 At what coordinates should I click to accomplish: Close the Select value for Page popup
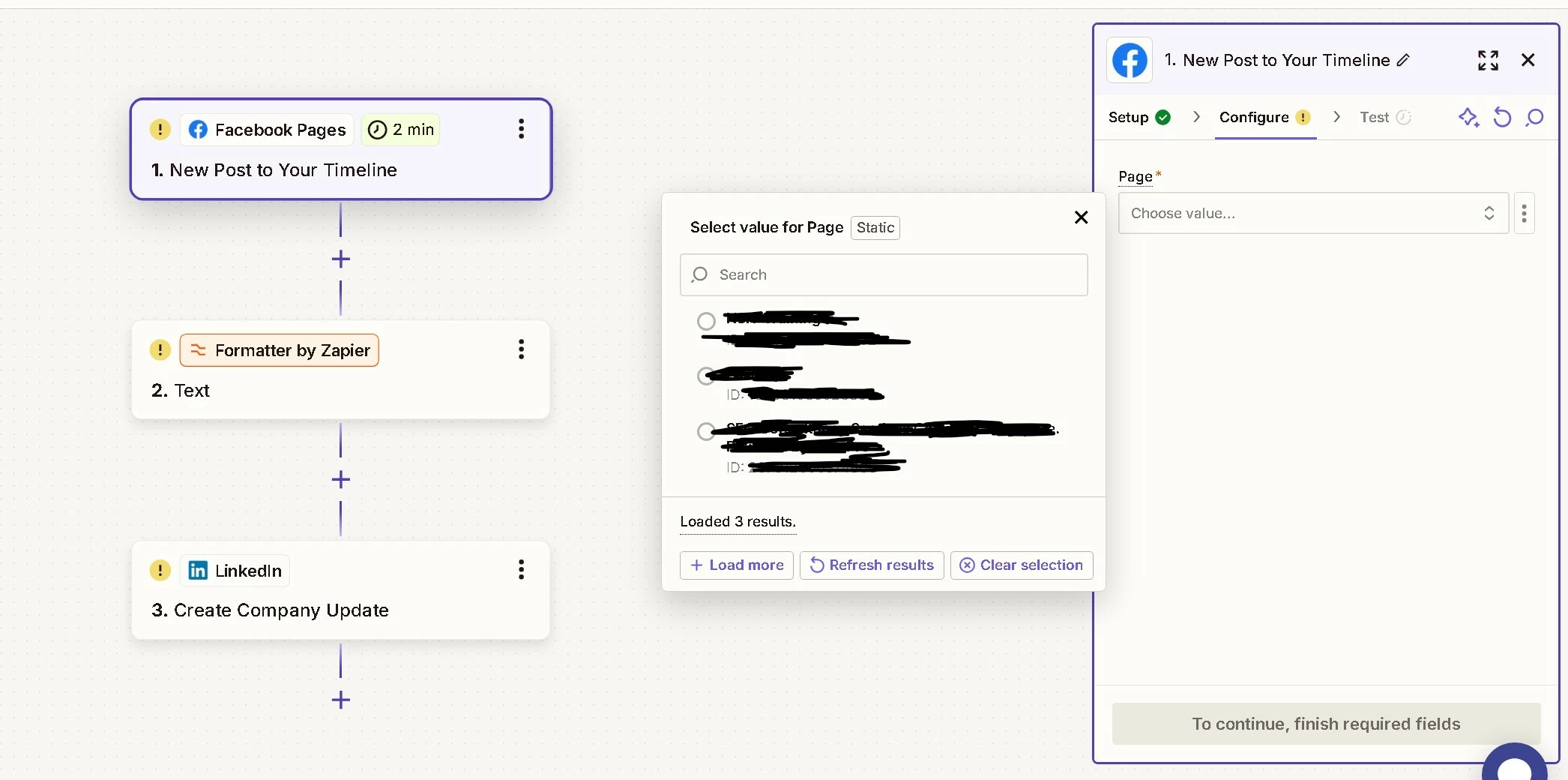(x=1081, y=217)
